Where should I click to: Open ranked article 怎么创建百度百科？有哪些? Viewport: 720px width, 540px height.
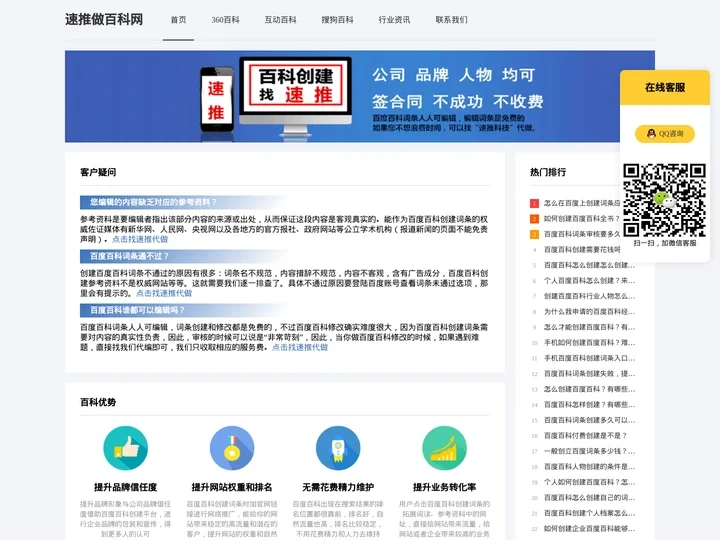tap(590, 389)
